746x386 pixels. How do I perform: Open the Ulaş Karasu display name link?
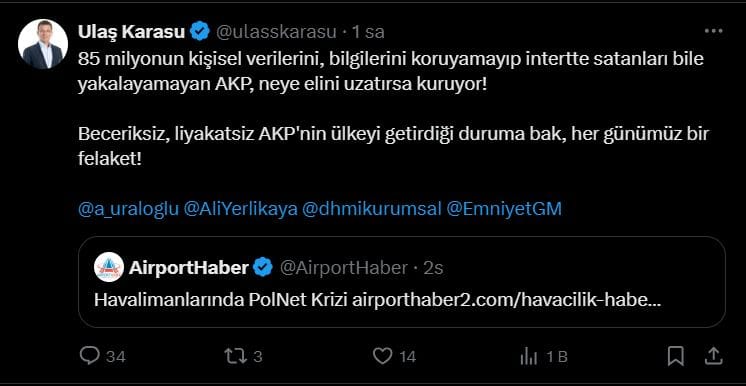pyautogui.click(x=131, y=32)
